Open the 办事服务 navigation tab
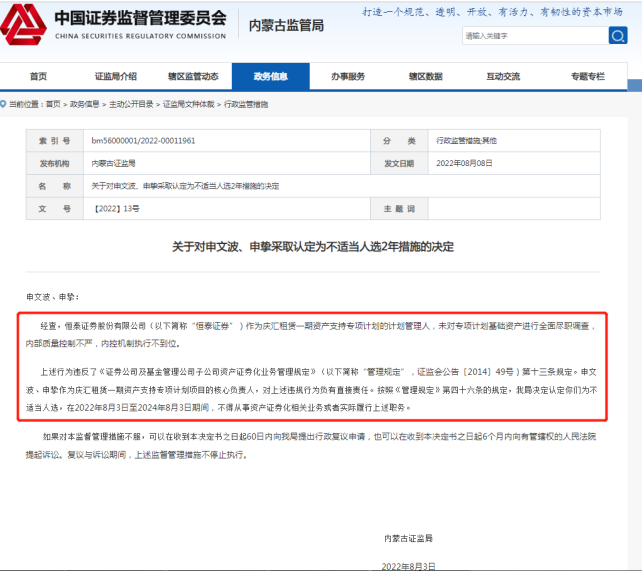 point(348,76)
